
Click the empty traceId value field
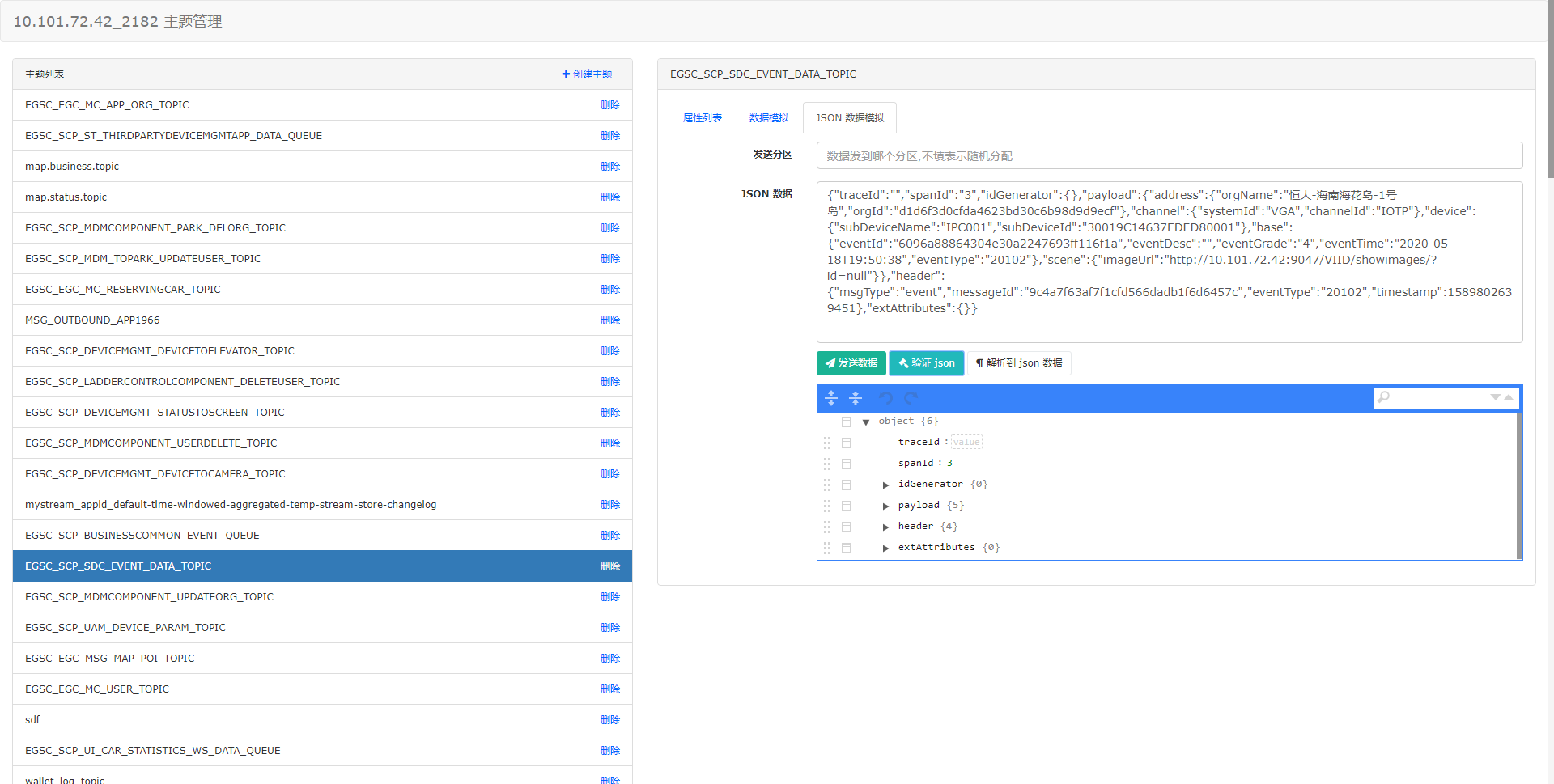[x=966, y=443]
